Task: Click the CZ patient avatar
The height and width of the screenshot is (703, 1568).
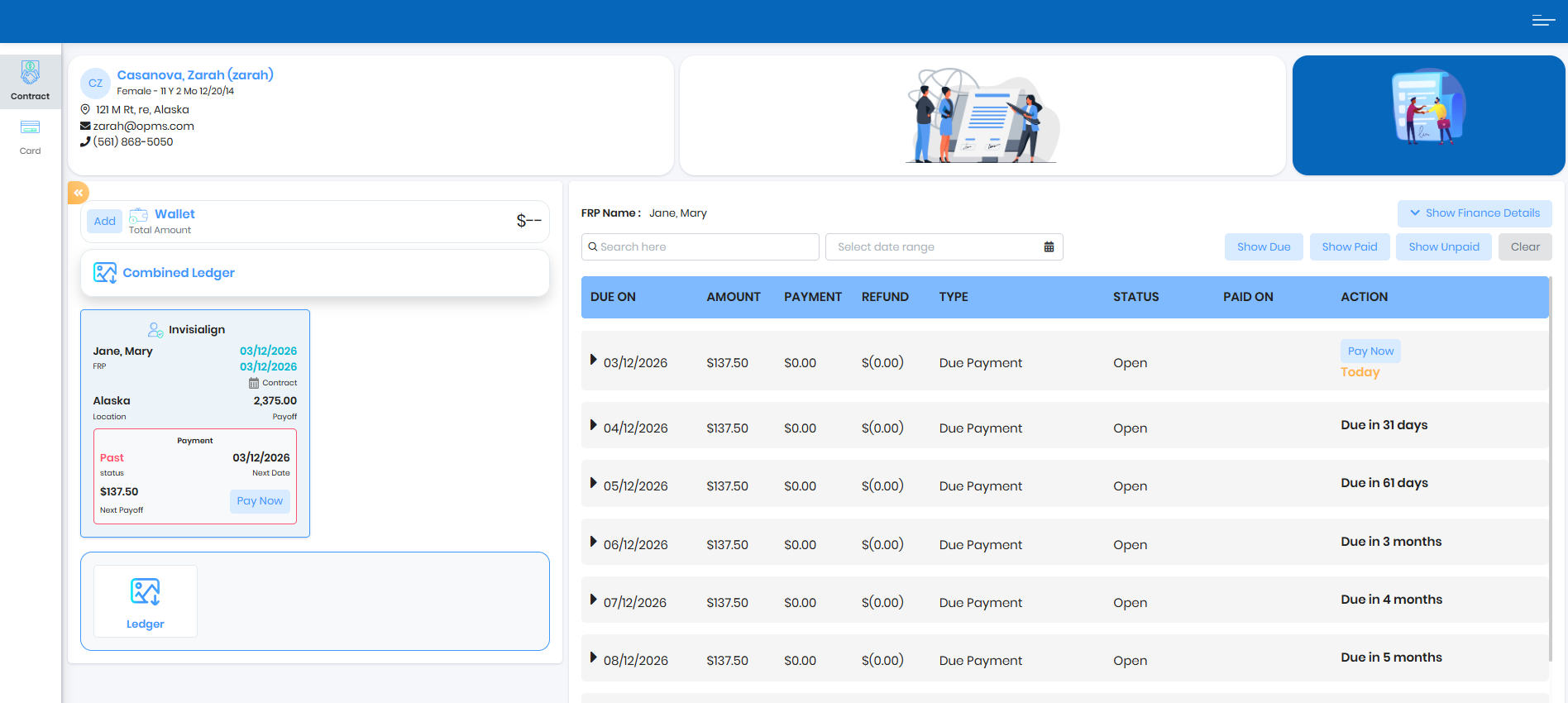Action: coord(95,83)
